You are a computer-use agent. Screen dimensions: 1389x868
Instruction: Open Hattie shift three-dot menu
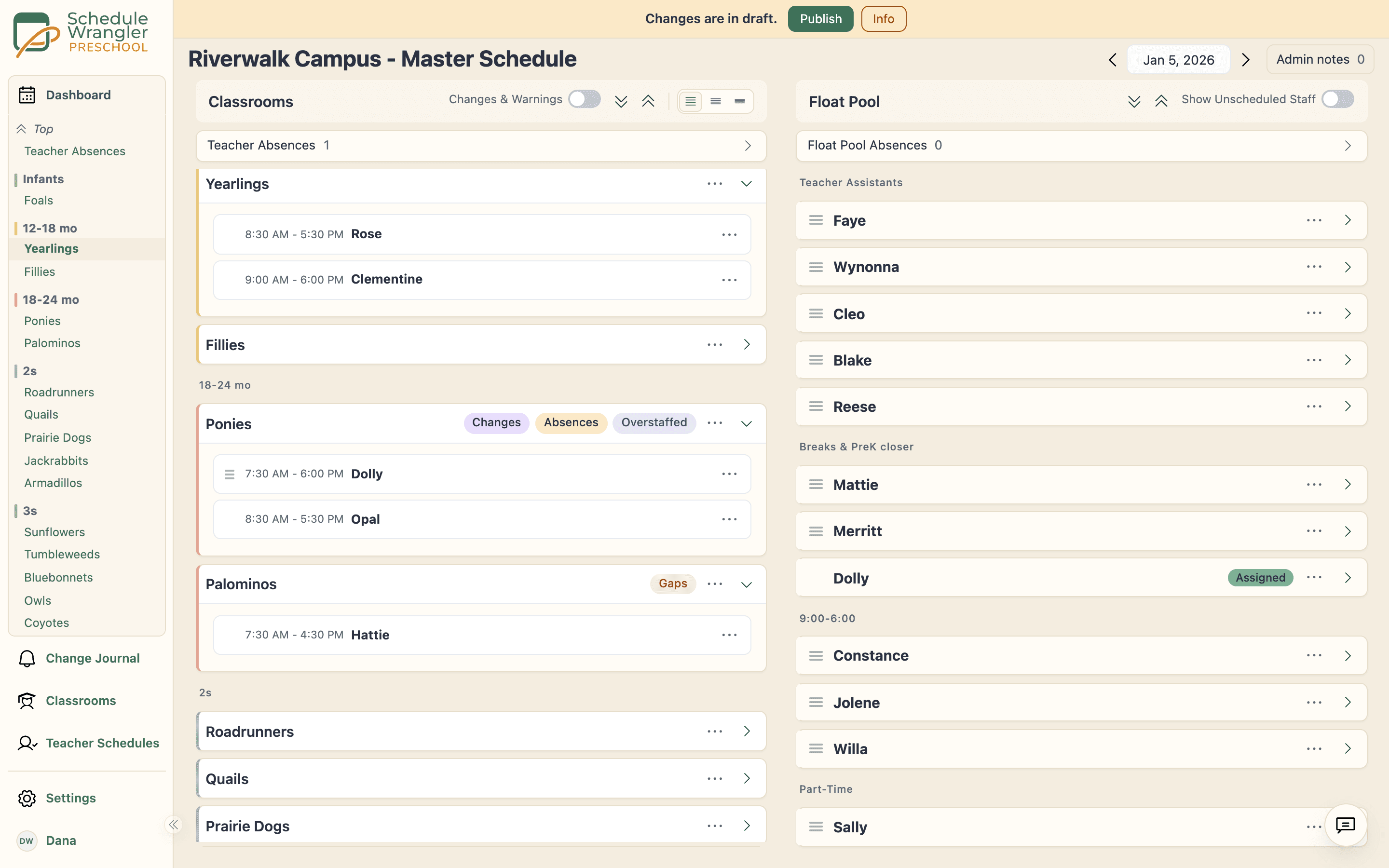pos(730,635)
